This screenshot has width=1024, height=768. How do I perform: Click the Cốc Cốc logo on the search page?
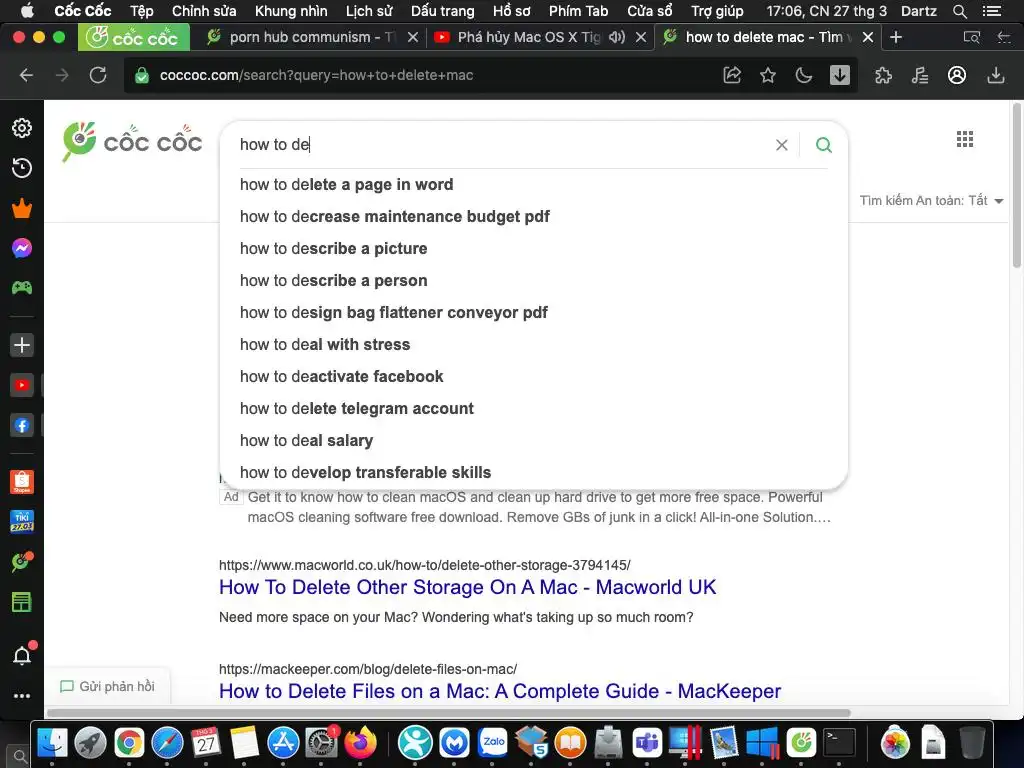tap(132, 141)
